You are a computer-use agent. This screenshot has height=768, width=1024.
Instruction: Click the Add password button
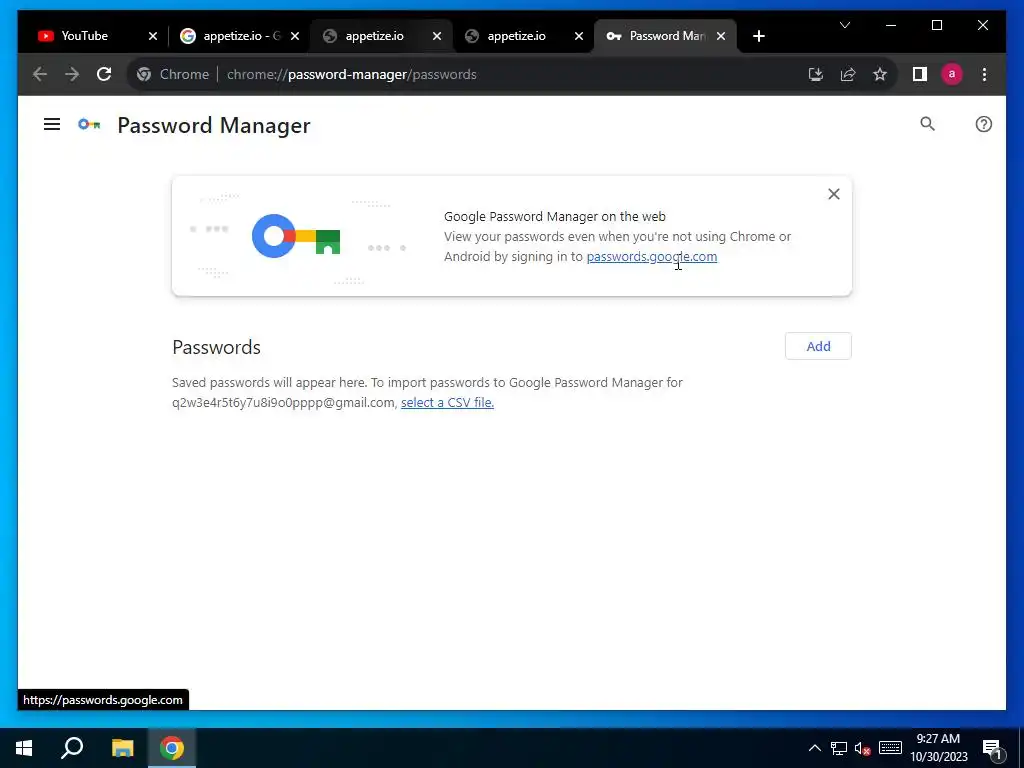818,346
